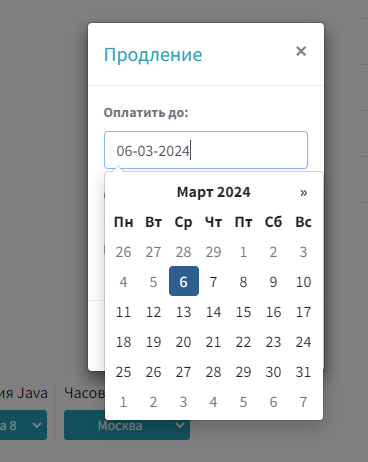Choose March 20 in the datepicker
Image resolution: width=368 pixels, height=462 pixels.
click(x=183, y=342)
